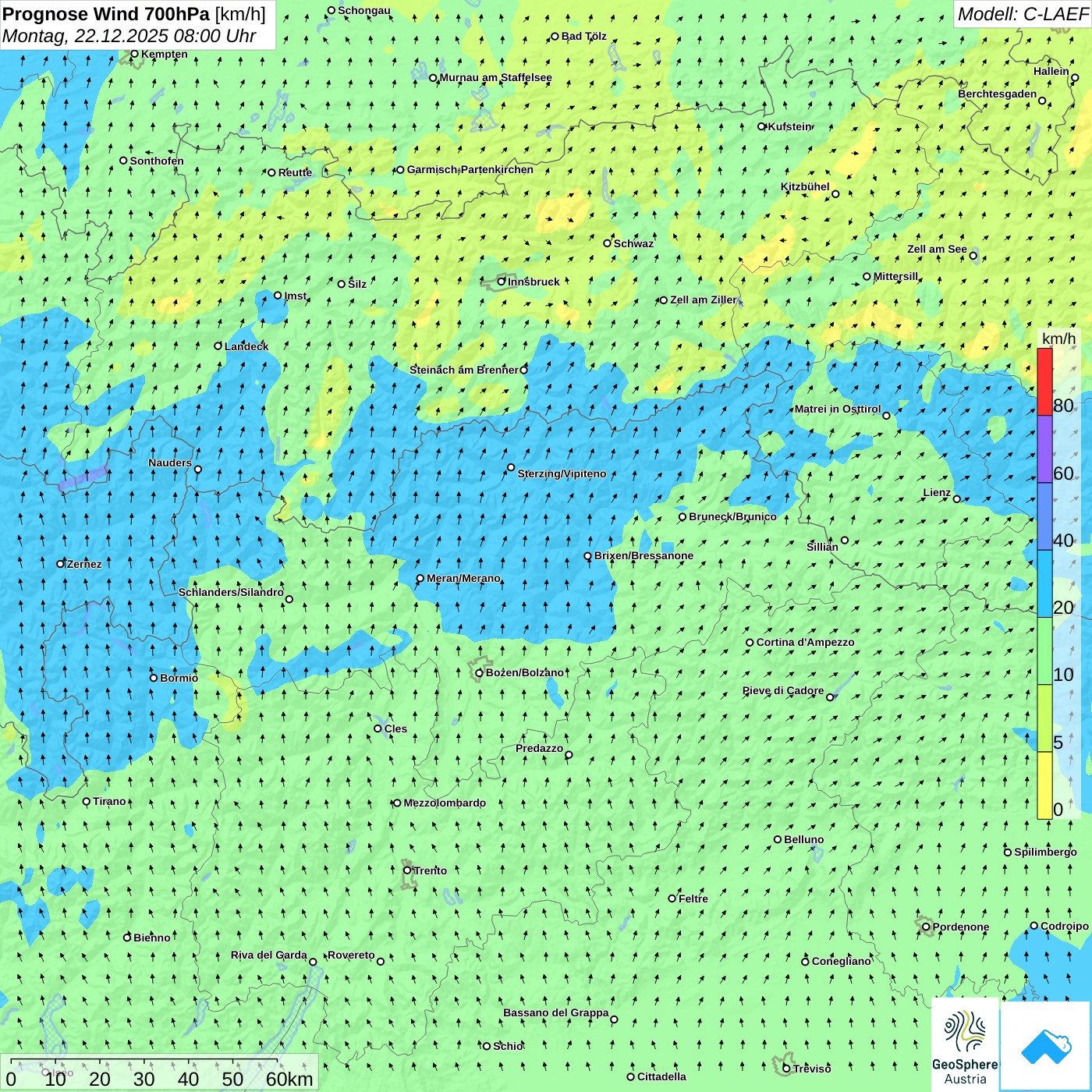Viewport: 1092px width, 1092px height.
Task: Click the 'Prognose Wind 700hPa [km/h]' title
Action: 134,13
